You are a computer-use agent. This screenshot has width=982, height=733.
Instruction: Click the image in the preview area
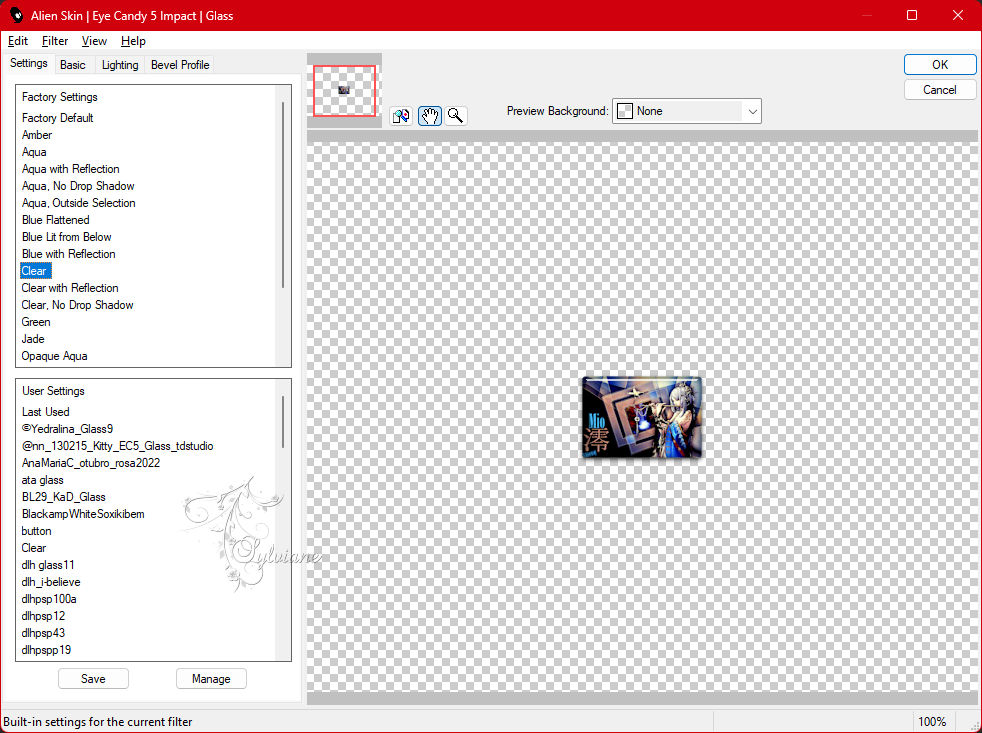642,417
